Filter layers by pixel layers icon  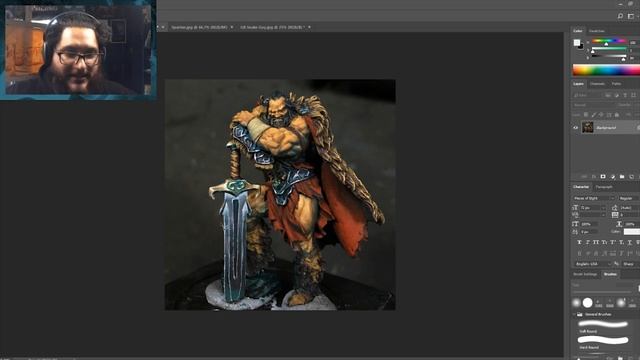pyautogui.click(x=608, y=95)
